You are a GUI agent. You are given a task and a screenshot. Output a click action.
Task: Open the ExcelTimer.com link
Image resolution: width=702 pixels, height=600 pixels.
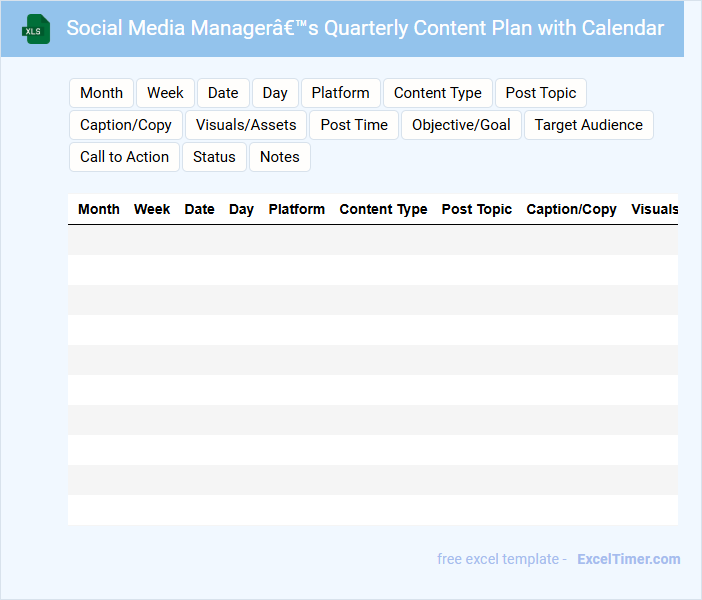[628, 559]
